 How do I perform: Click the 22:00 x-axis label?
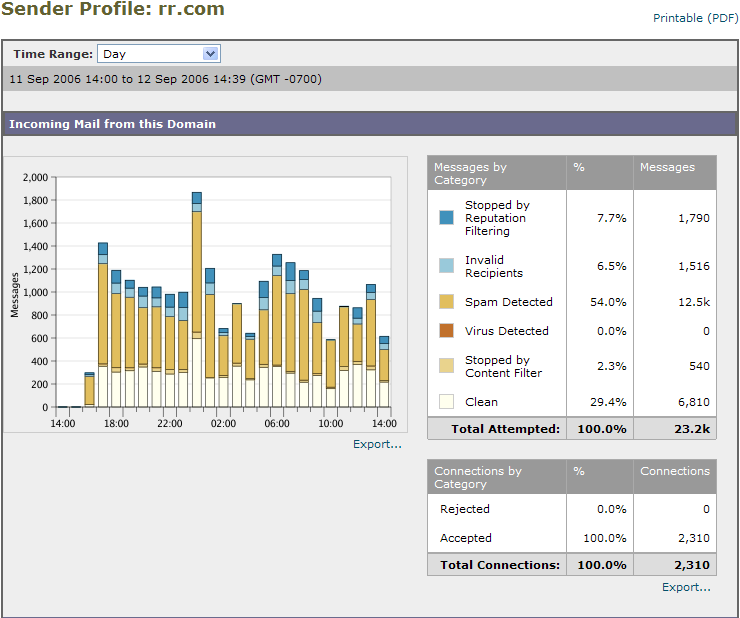click(x=170, y=423)
